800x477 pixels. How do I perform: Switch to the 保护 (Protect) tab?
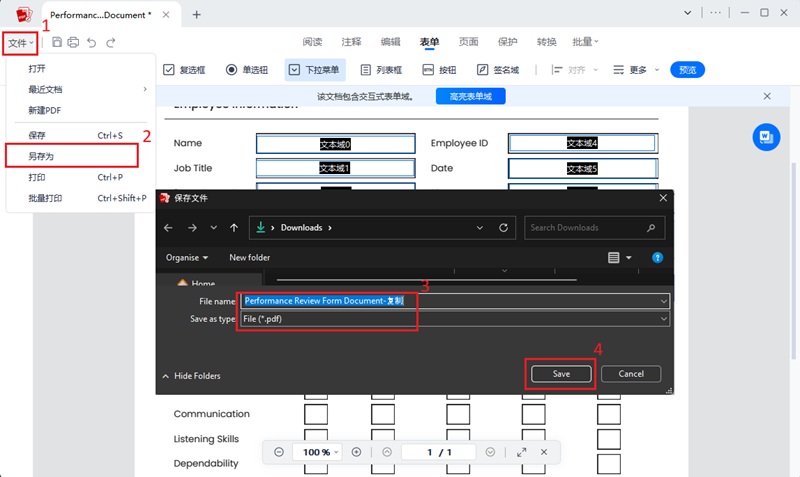click(507, 42)
